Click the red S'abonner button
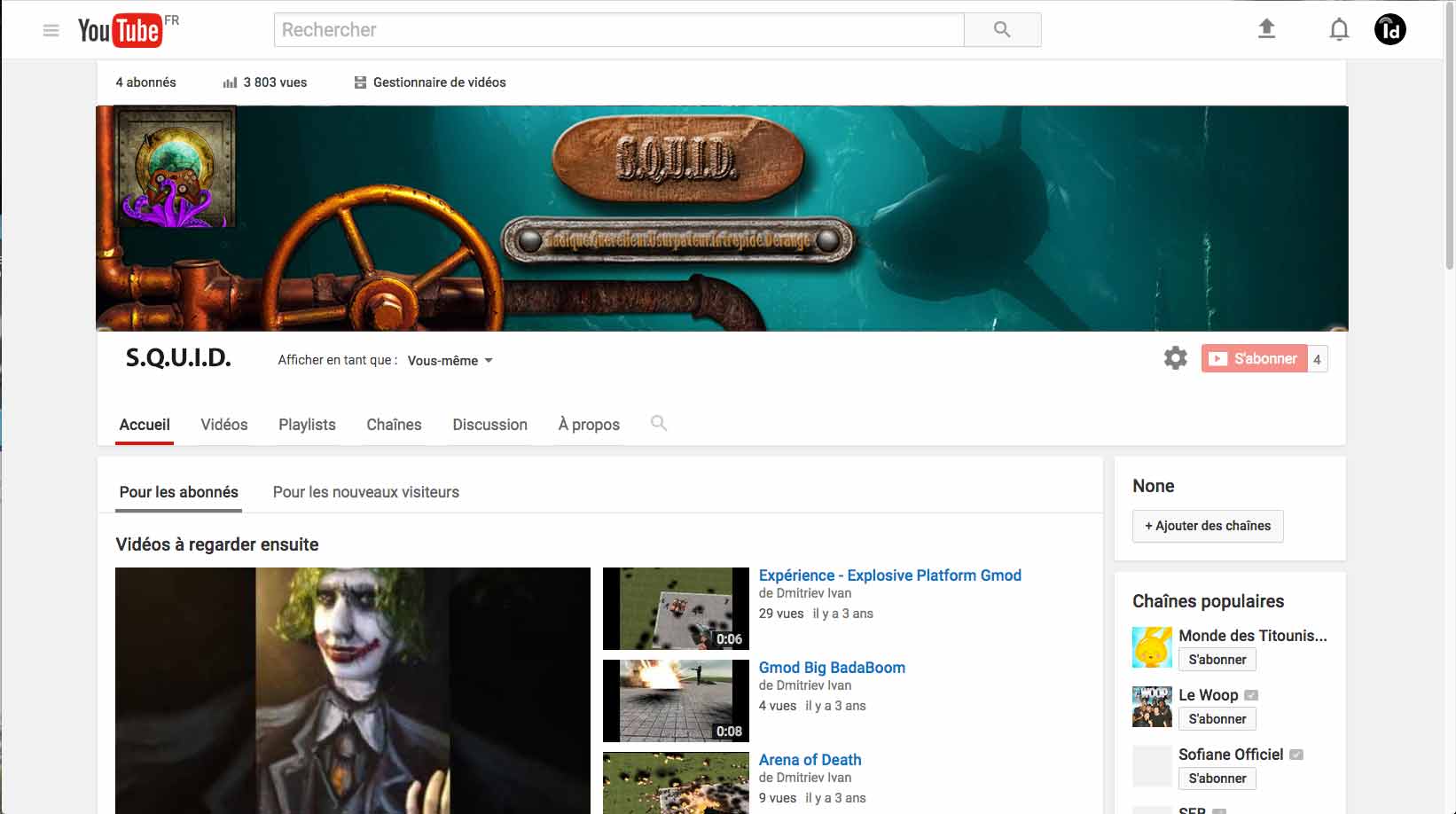The image size is (1456, 814). click(x=1254, y=359)
